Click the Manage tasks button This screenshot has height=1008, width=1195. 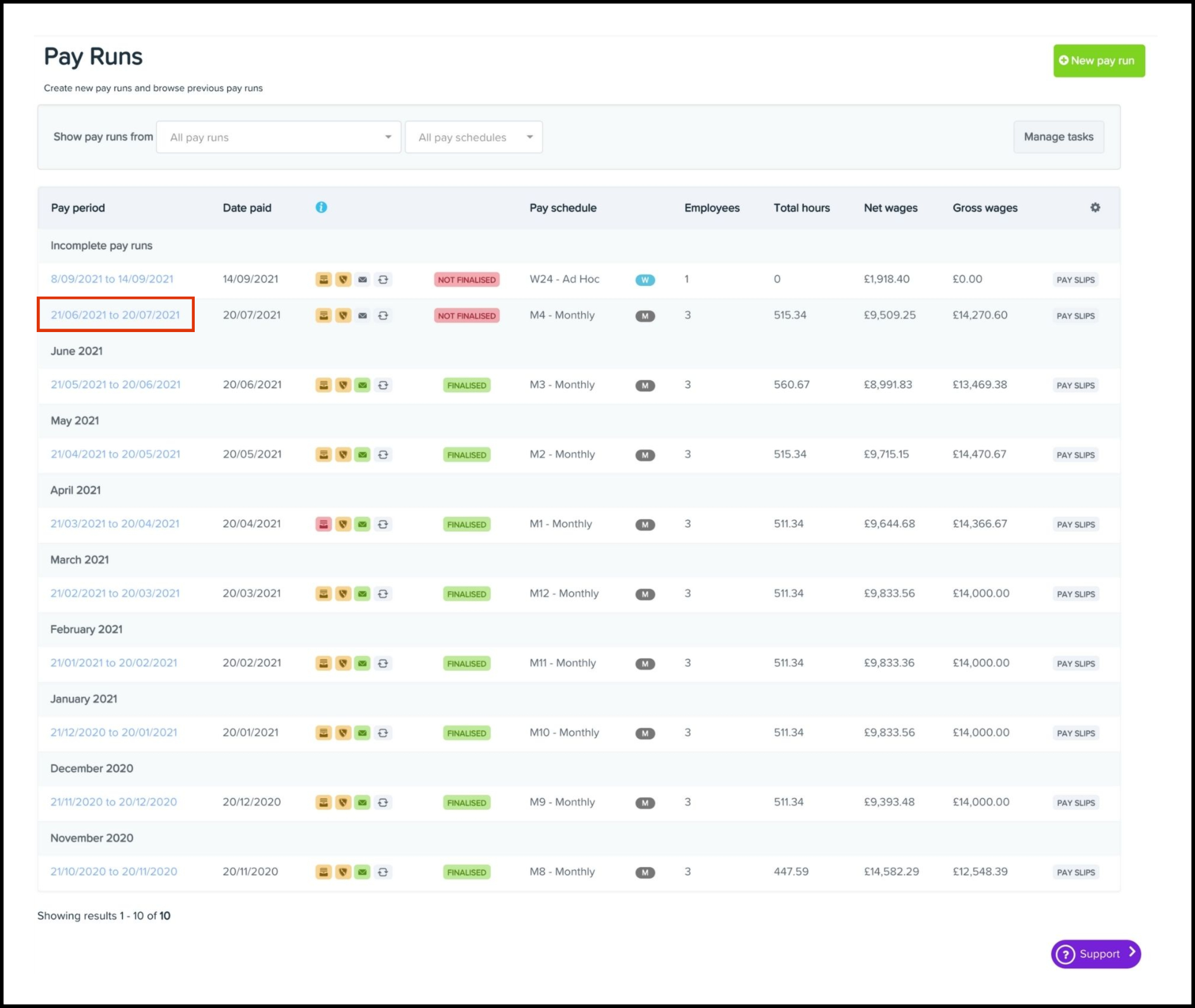click(x=1058, y=137)
